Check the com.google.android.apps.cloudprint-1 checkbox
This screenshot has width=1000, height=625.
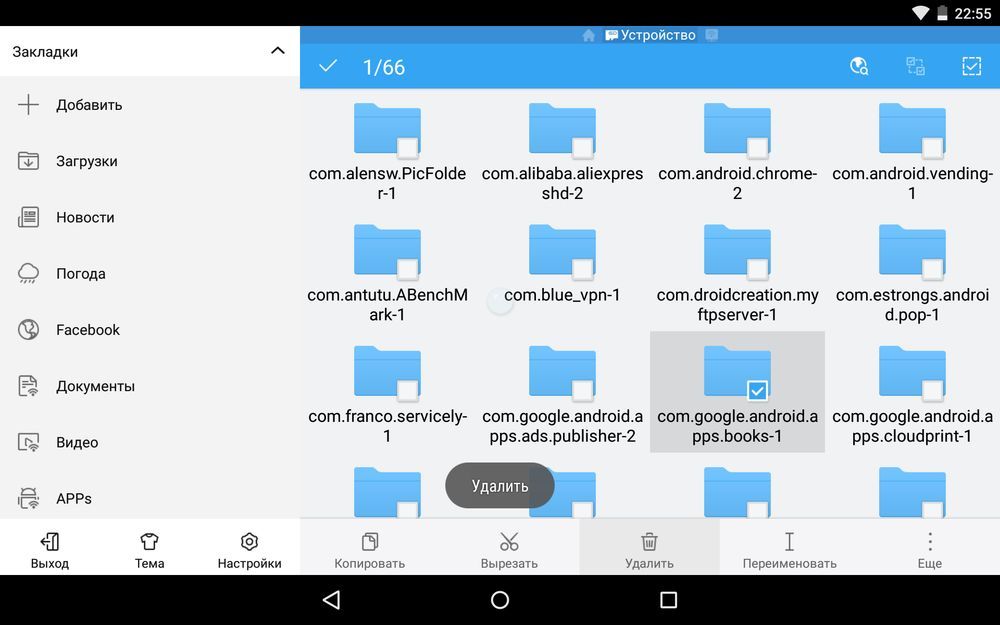tap(932, 390)
